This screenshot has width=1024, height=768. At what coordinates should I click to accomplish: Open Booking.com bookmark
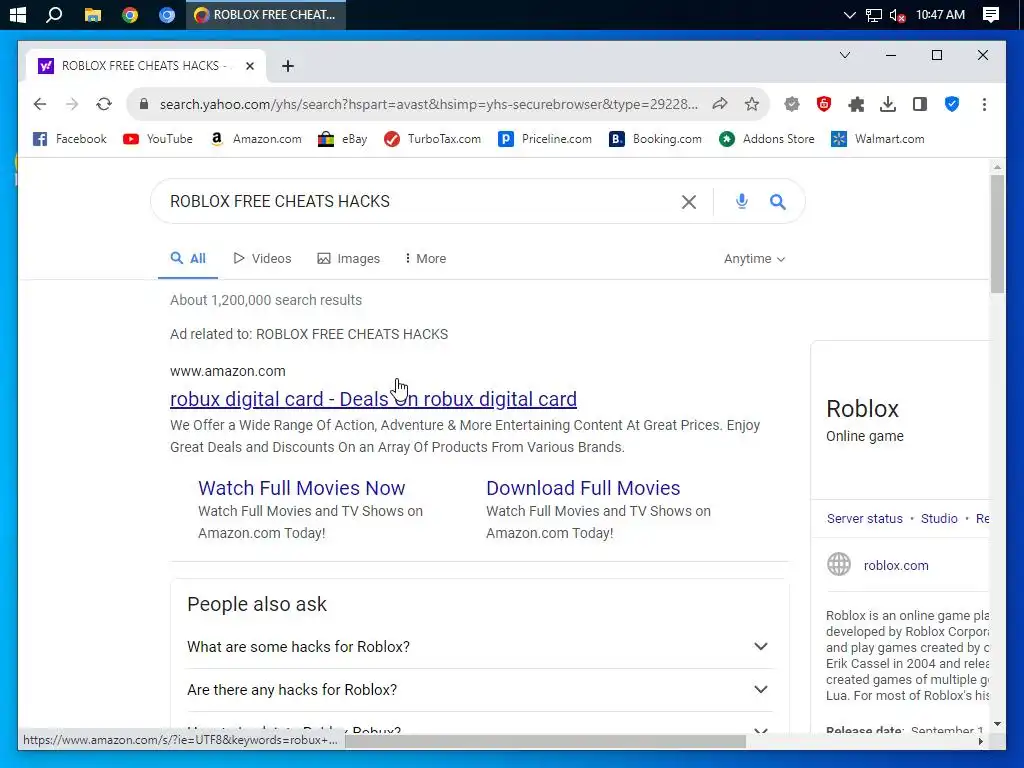click(655, 139)
